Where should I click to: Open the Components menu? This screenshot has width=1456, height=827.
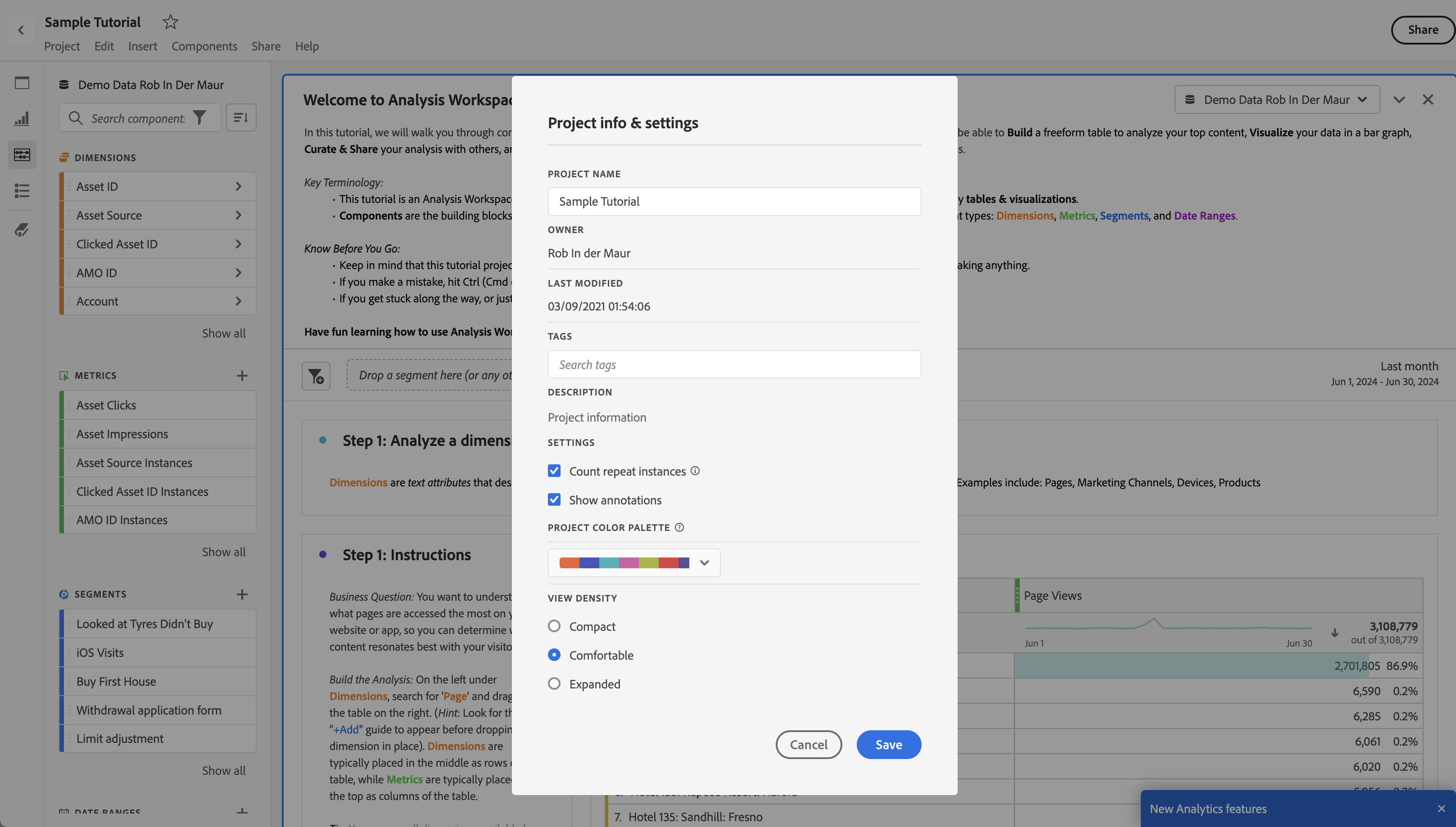(x=204, y=46)
